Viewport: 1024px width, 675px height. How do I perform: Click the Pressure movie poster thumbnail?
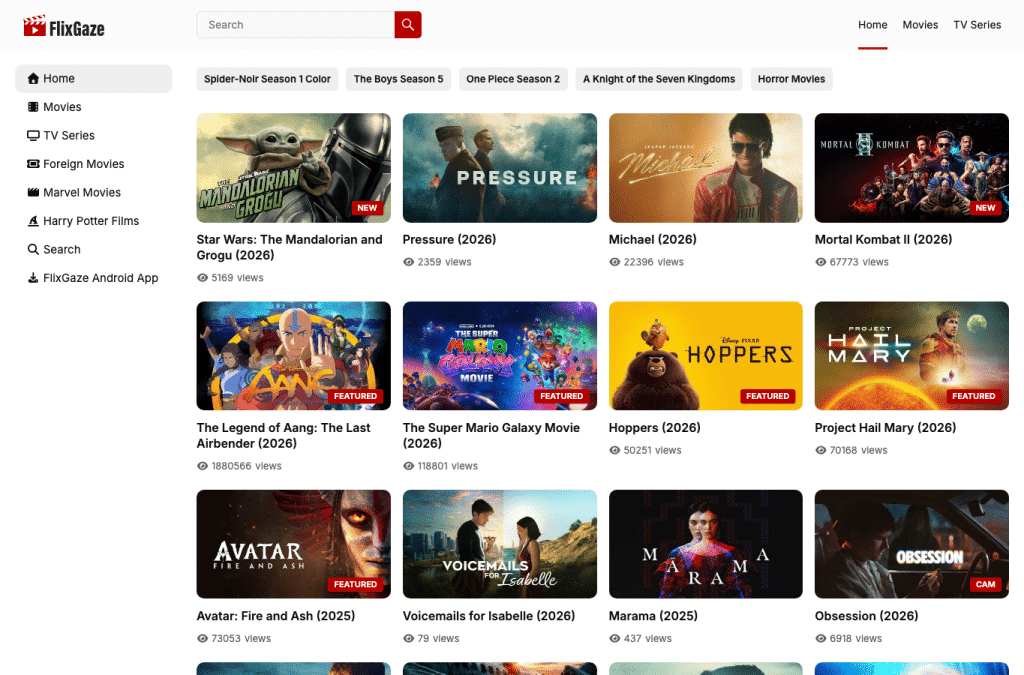tap(500, 168)
